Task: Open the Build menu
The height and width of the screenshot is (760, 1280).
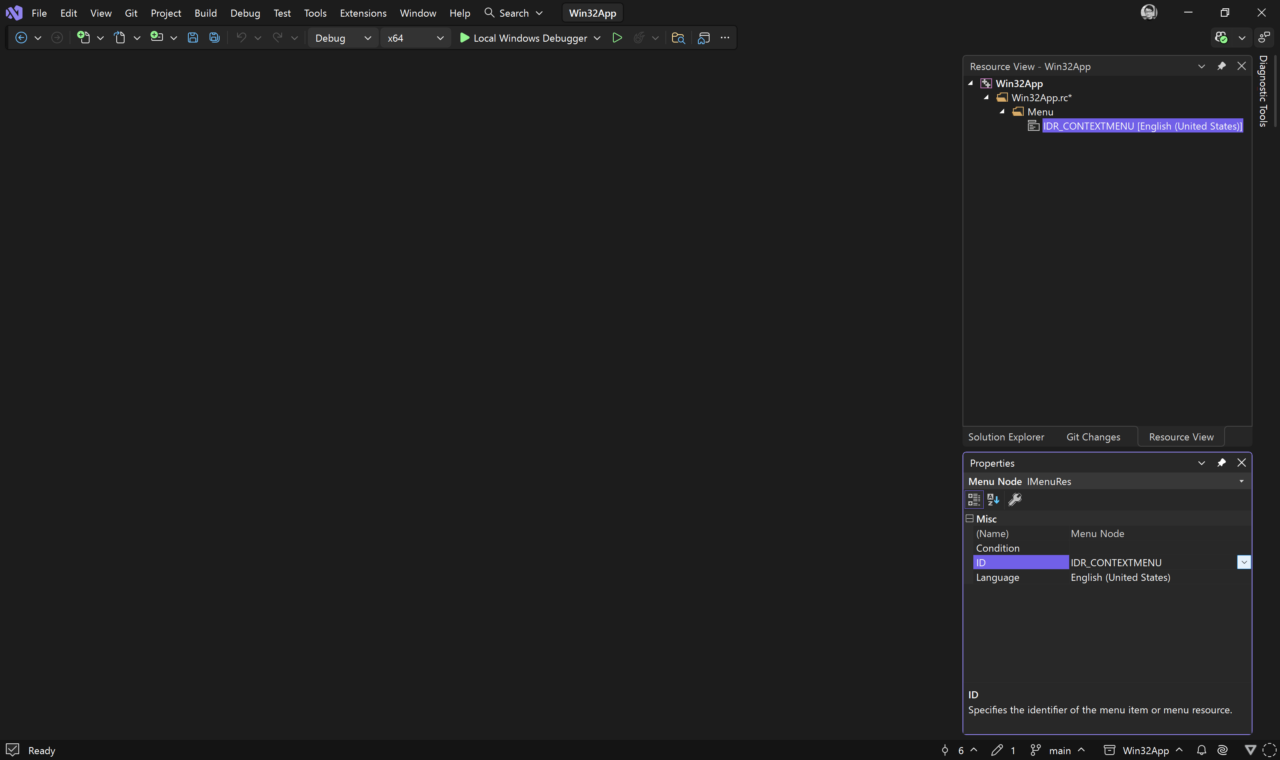Action: (x=205, y=13)
